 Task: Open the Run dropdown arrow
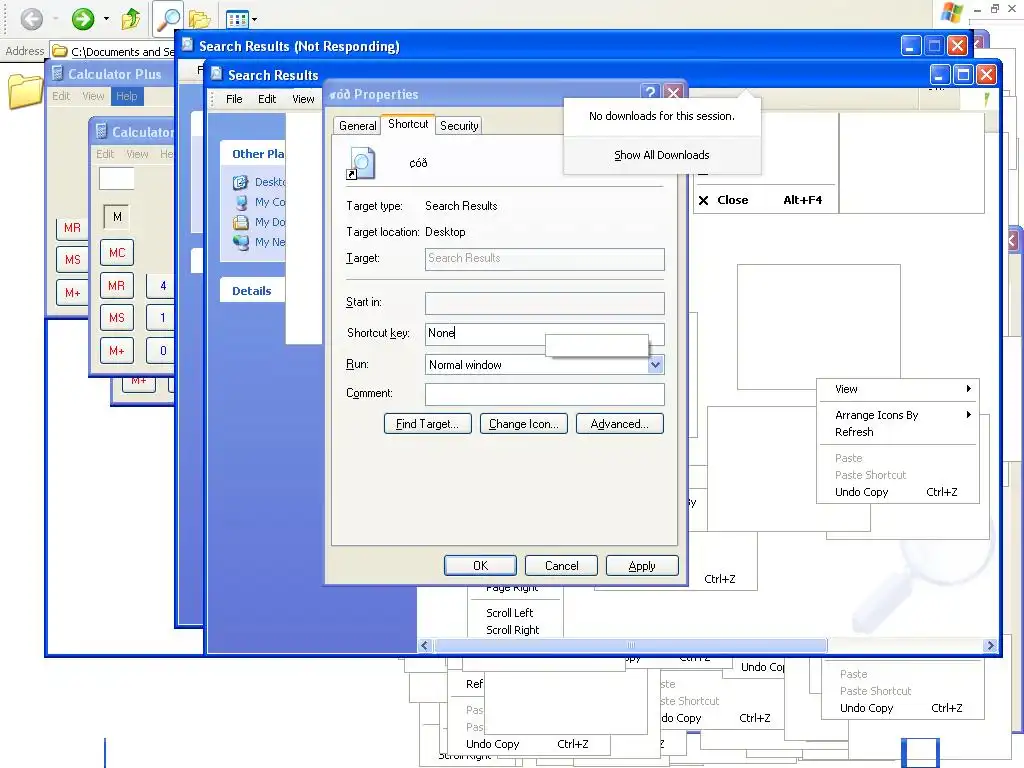[656, 364]
